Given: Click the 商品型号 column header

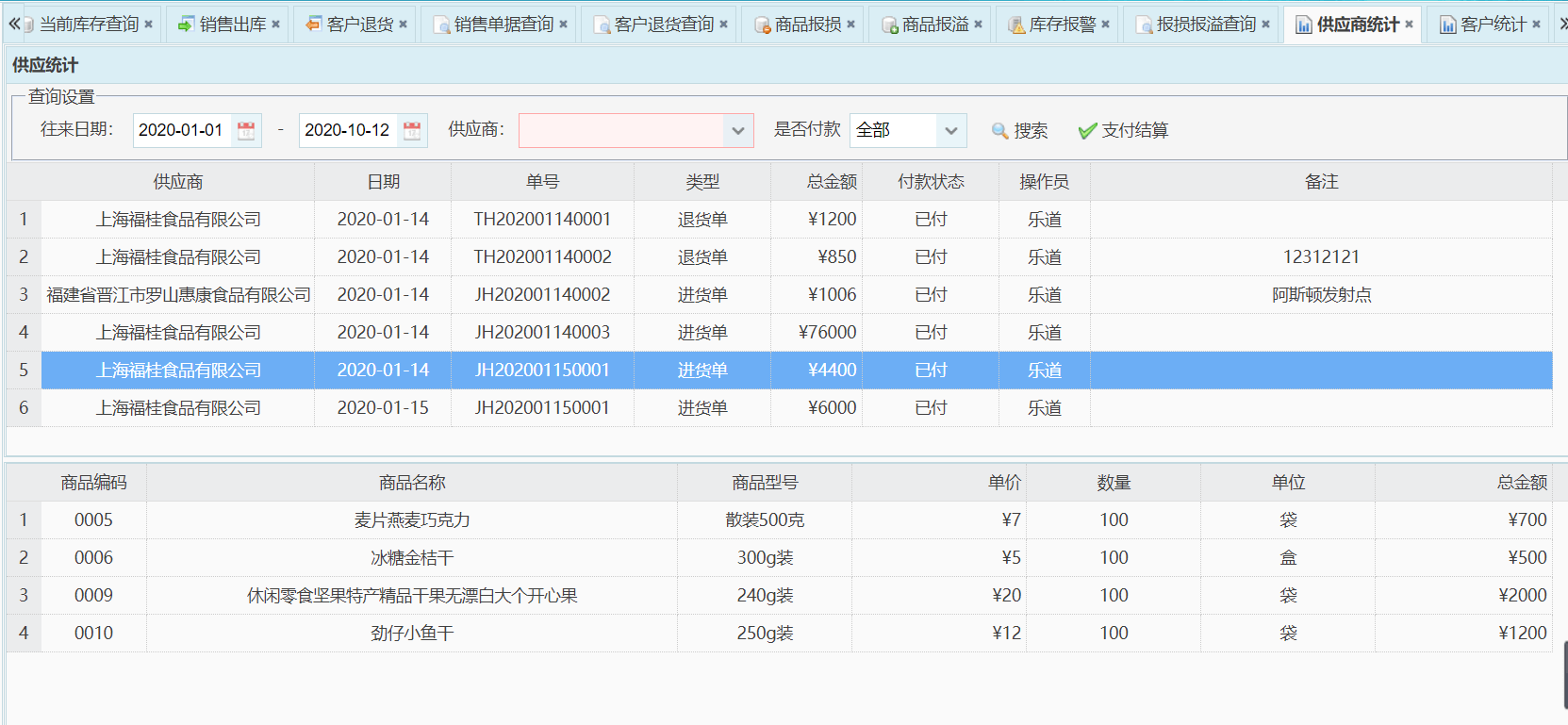Looking at the screenshot, I should pos(765,483).
